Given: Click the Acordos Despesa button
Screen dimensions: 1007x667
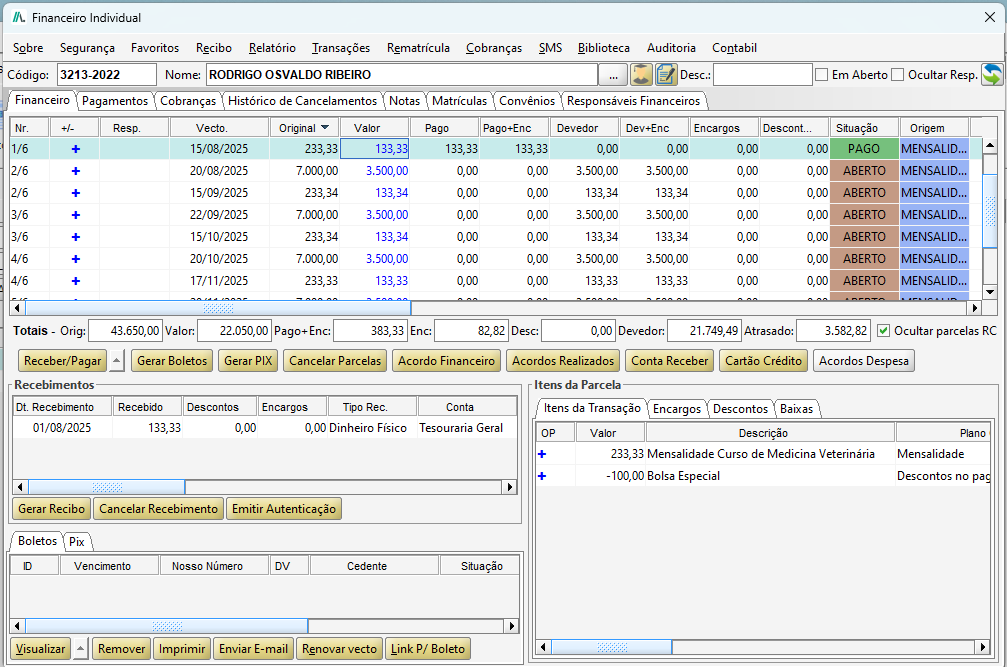Looking at the screenshot, I should point(864,361).
